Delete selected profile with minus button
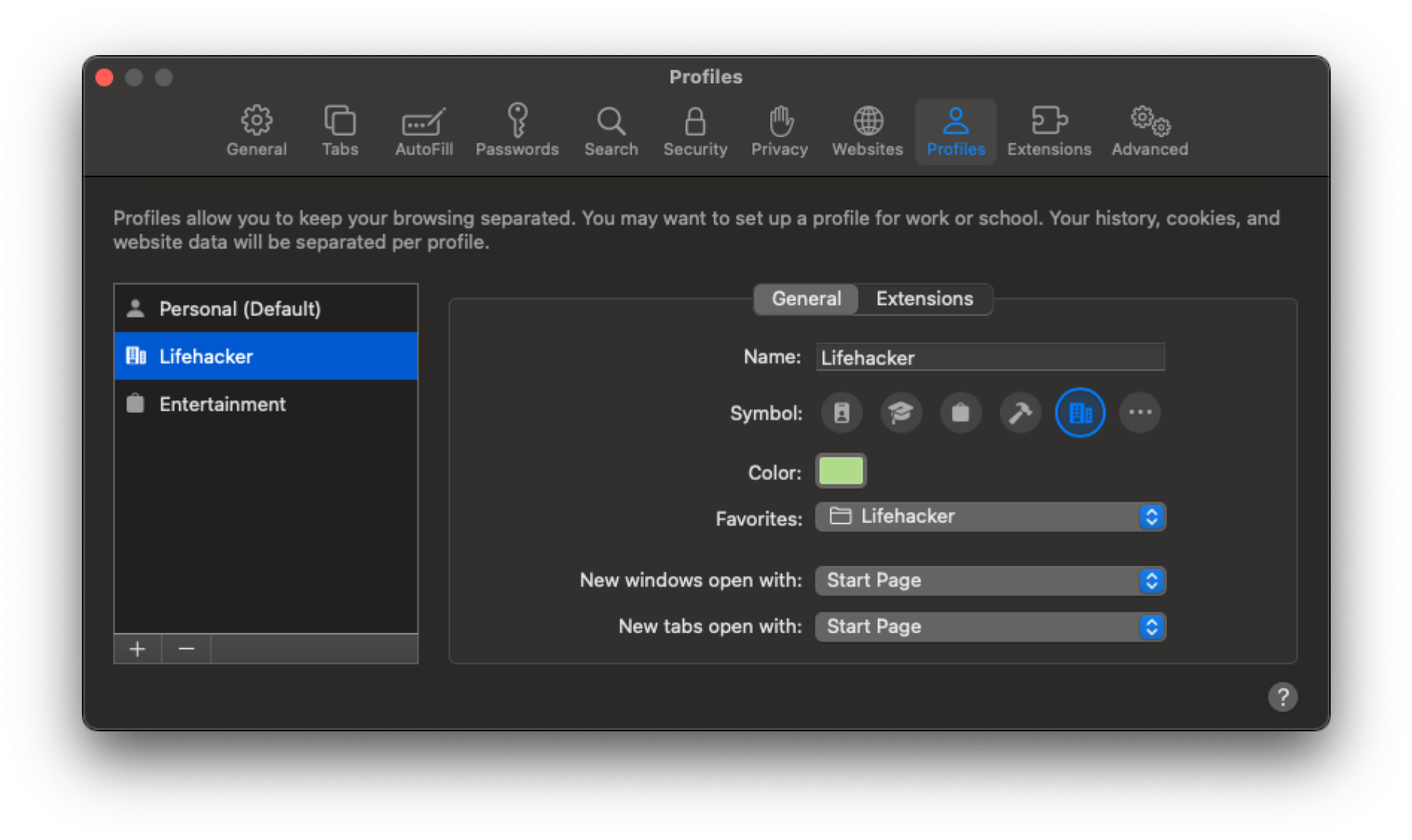 coord(186,649)
